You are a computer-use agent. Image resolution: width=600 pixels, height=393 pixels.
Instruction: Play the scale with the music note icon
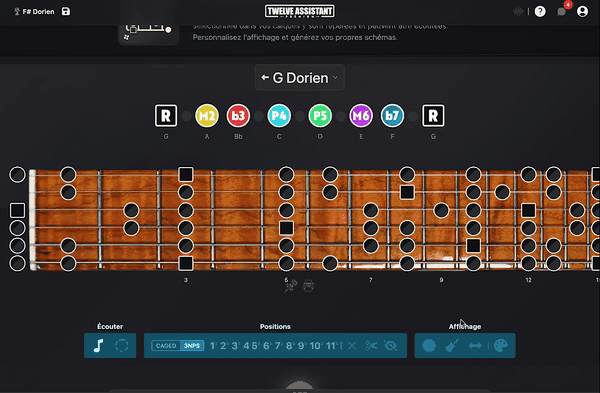coord(98,346)
